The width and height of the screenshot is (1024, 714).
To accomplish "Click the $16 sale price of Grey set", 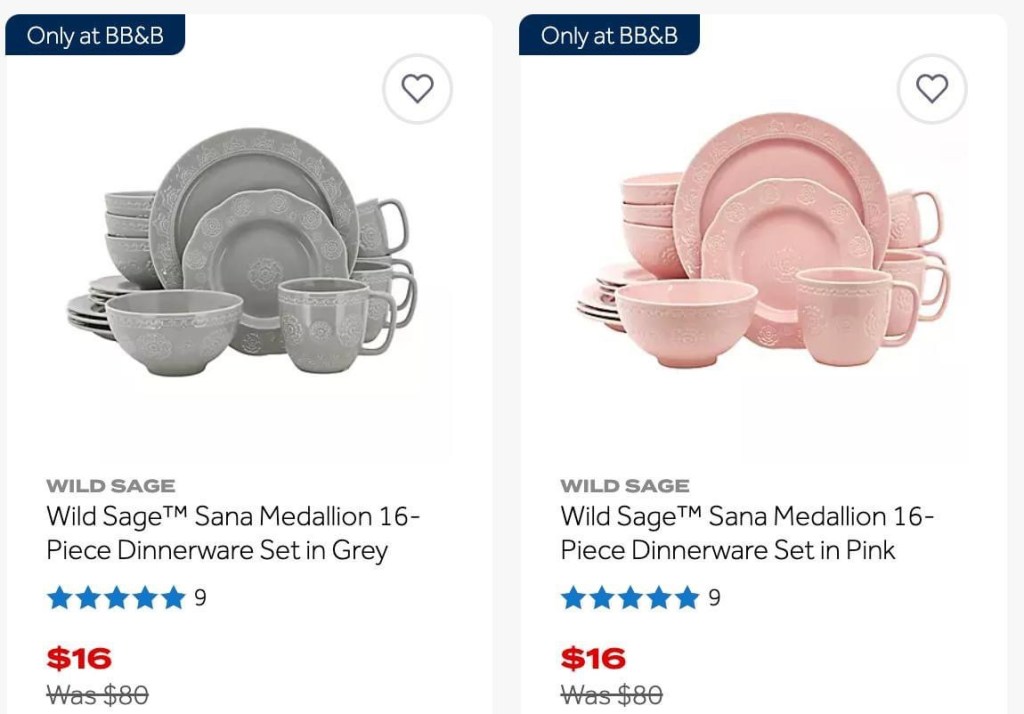I will click(79, 659).
